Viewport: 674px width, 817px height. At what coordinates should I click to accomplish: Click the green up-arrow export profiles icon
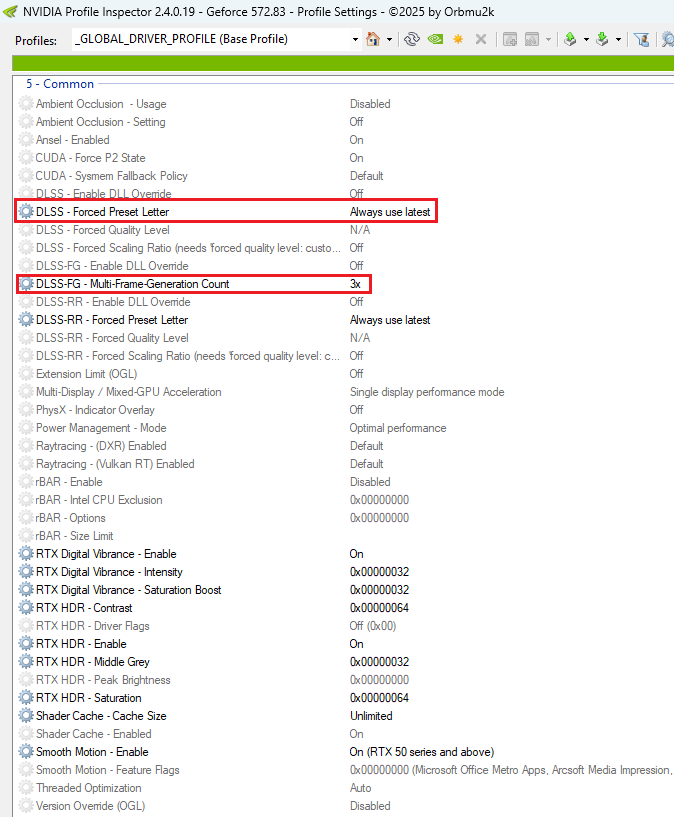[x=570, y=39]
